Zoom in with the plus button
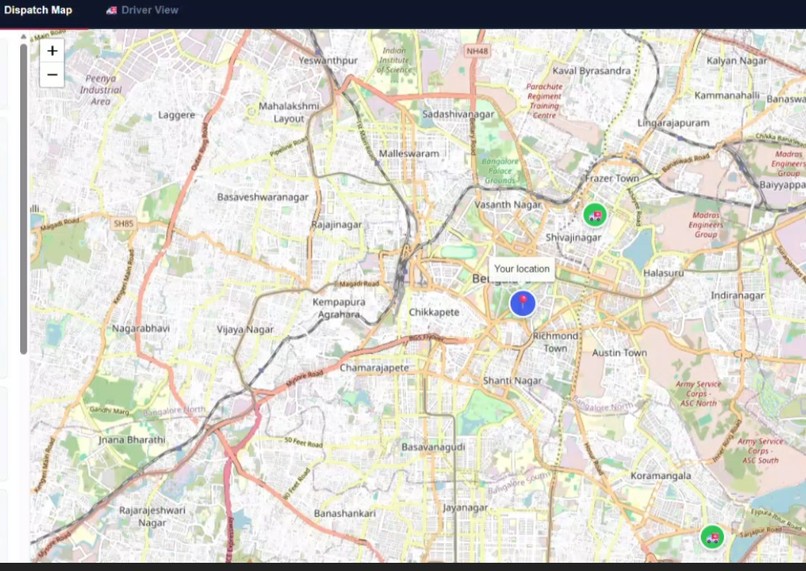 click(52, 51)
